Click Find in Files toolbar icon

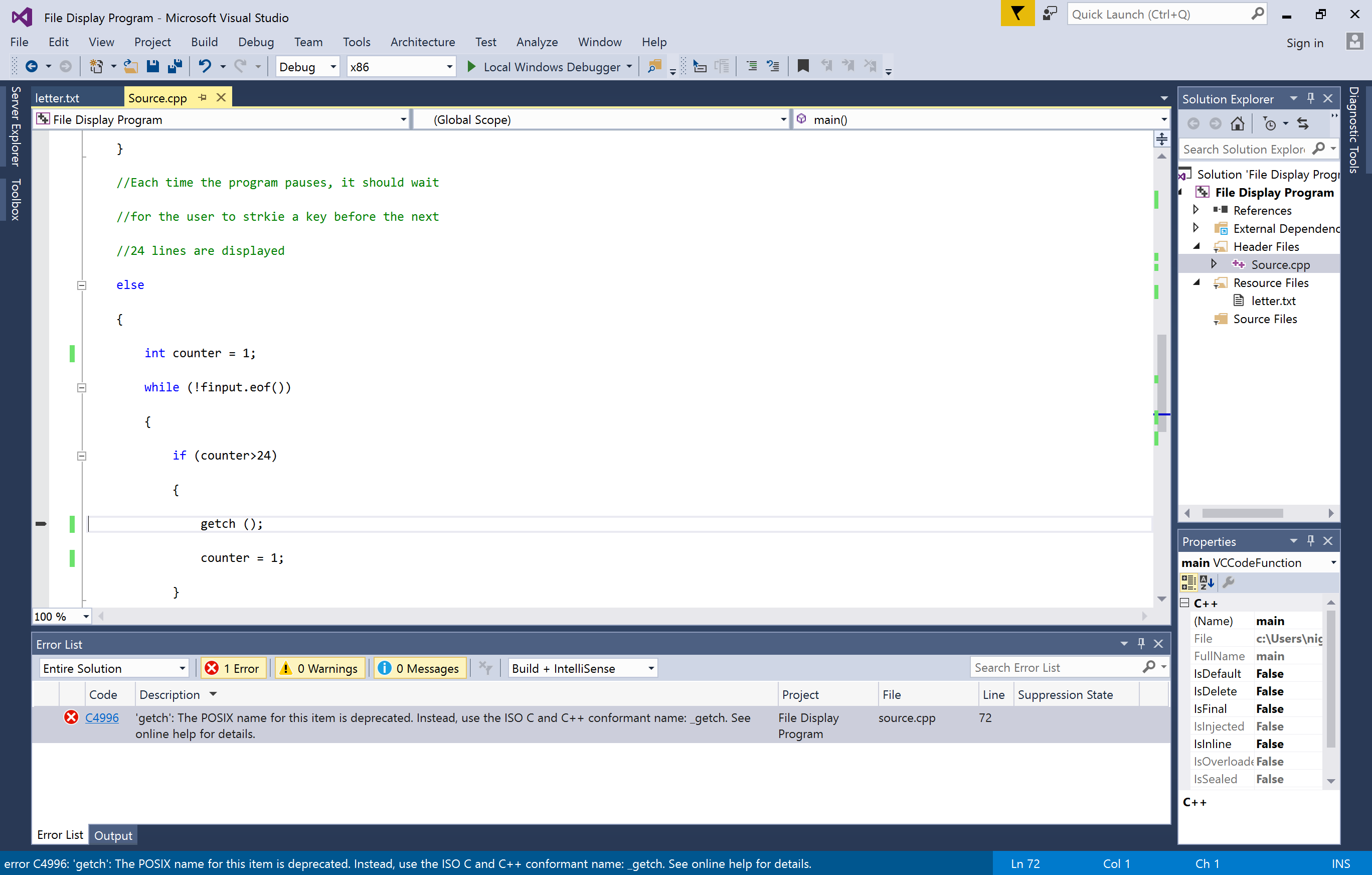[x=655, y=67]
